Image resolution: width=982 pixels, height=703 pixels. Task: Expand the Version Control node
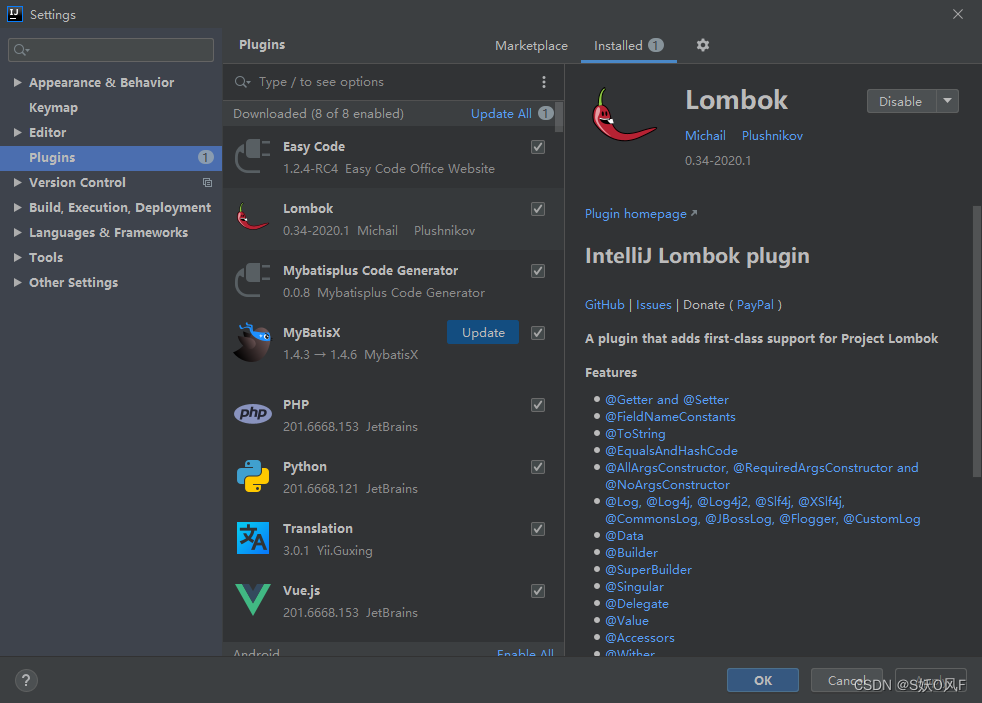pos(18,182)
